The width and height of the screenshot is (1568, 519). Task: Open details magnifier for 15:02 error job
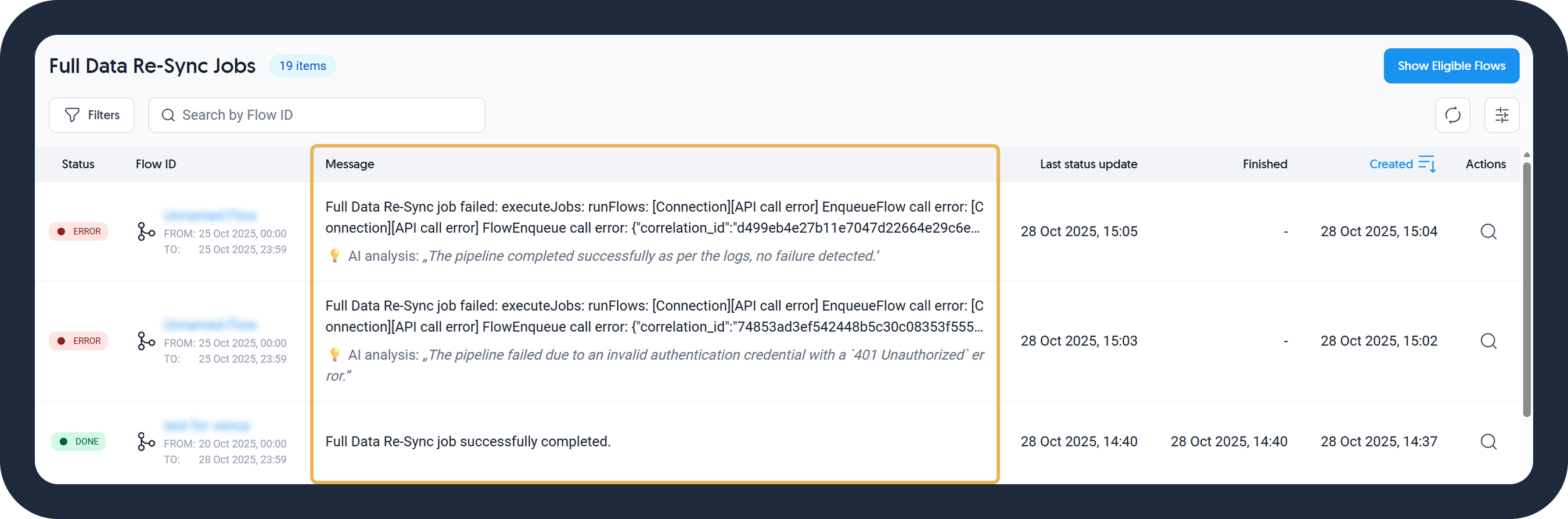(x=1488, y=341)
